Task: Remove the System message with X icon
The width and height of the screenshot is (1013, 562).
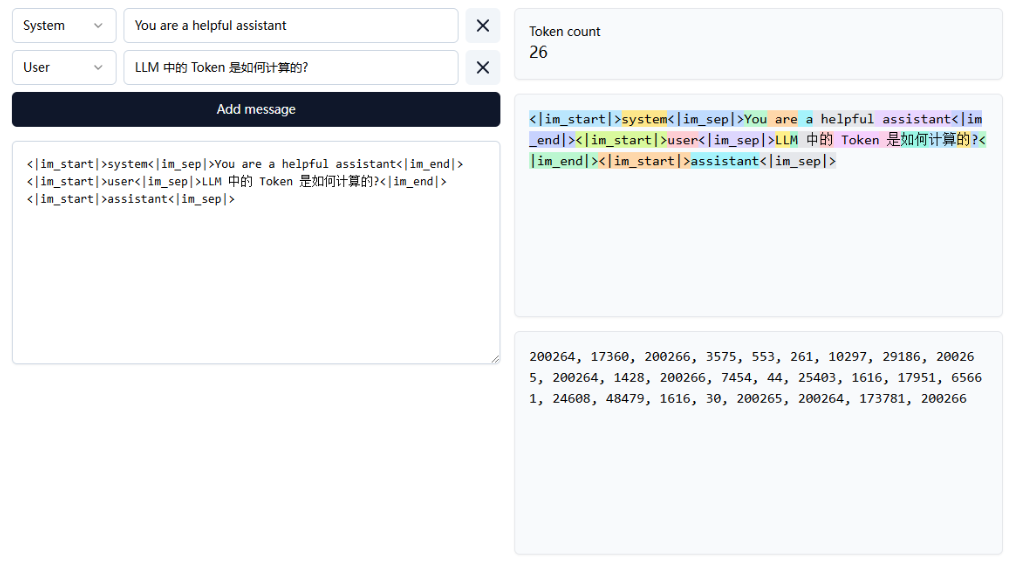Action: point(483,26)
